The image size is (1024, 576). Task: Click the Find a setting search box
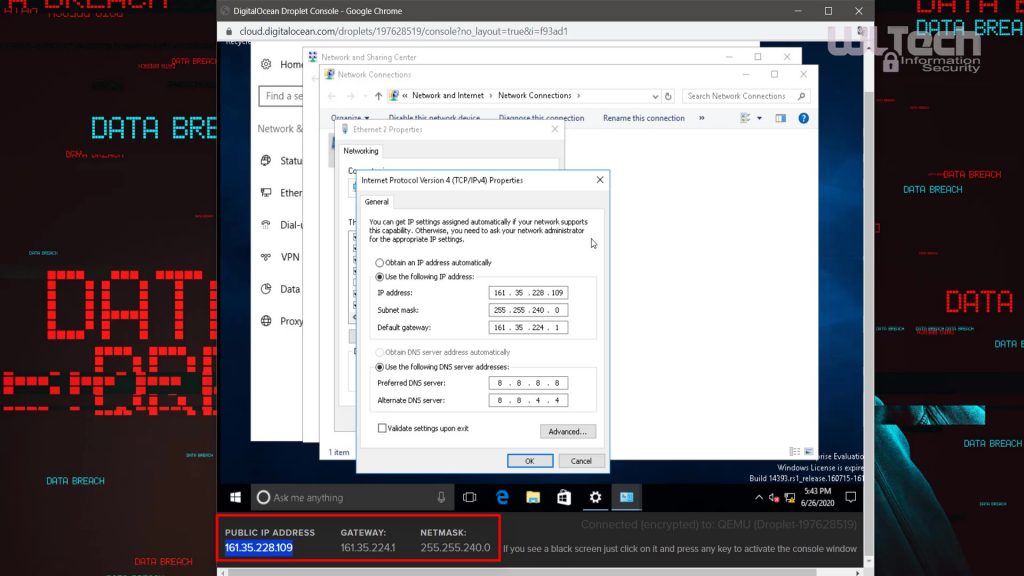tap(281, 96)
